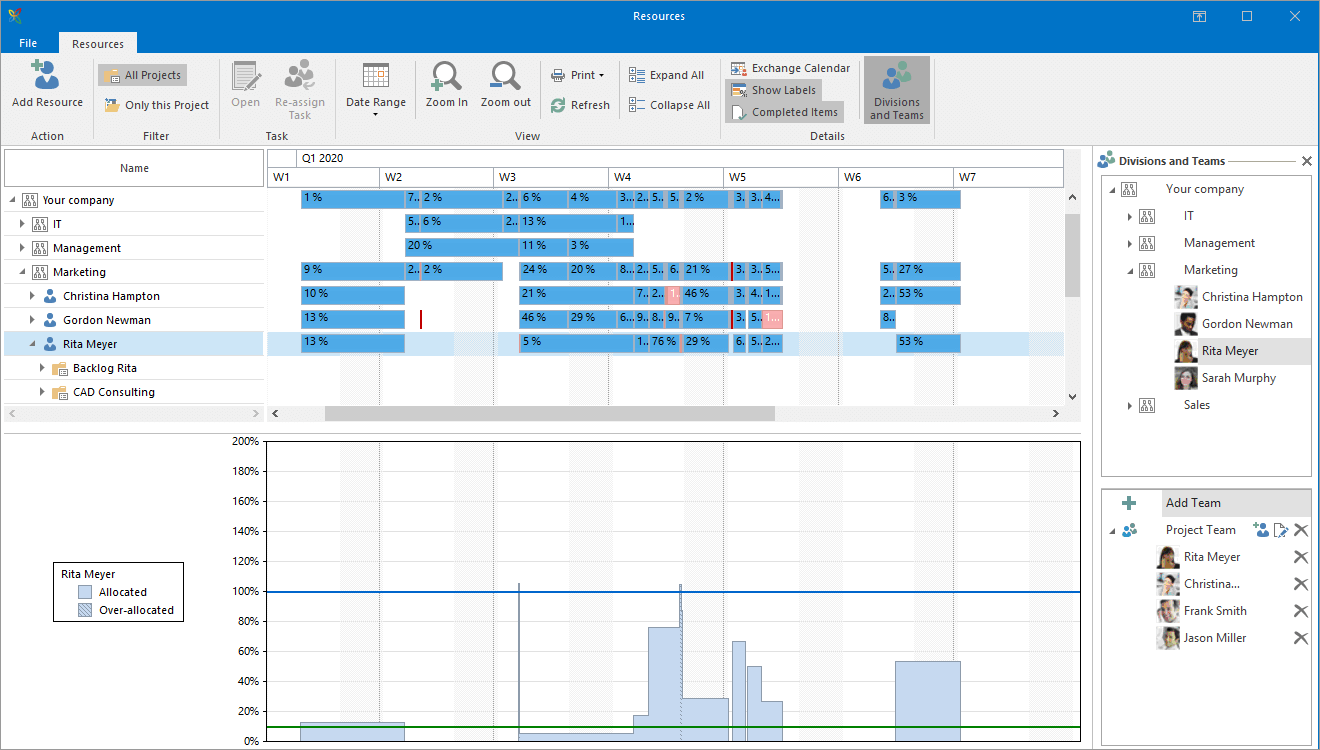Screen dimensions: 1320x750
Task: Select the CAD Consulting folder icon
Action: coord(59,392)
